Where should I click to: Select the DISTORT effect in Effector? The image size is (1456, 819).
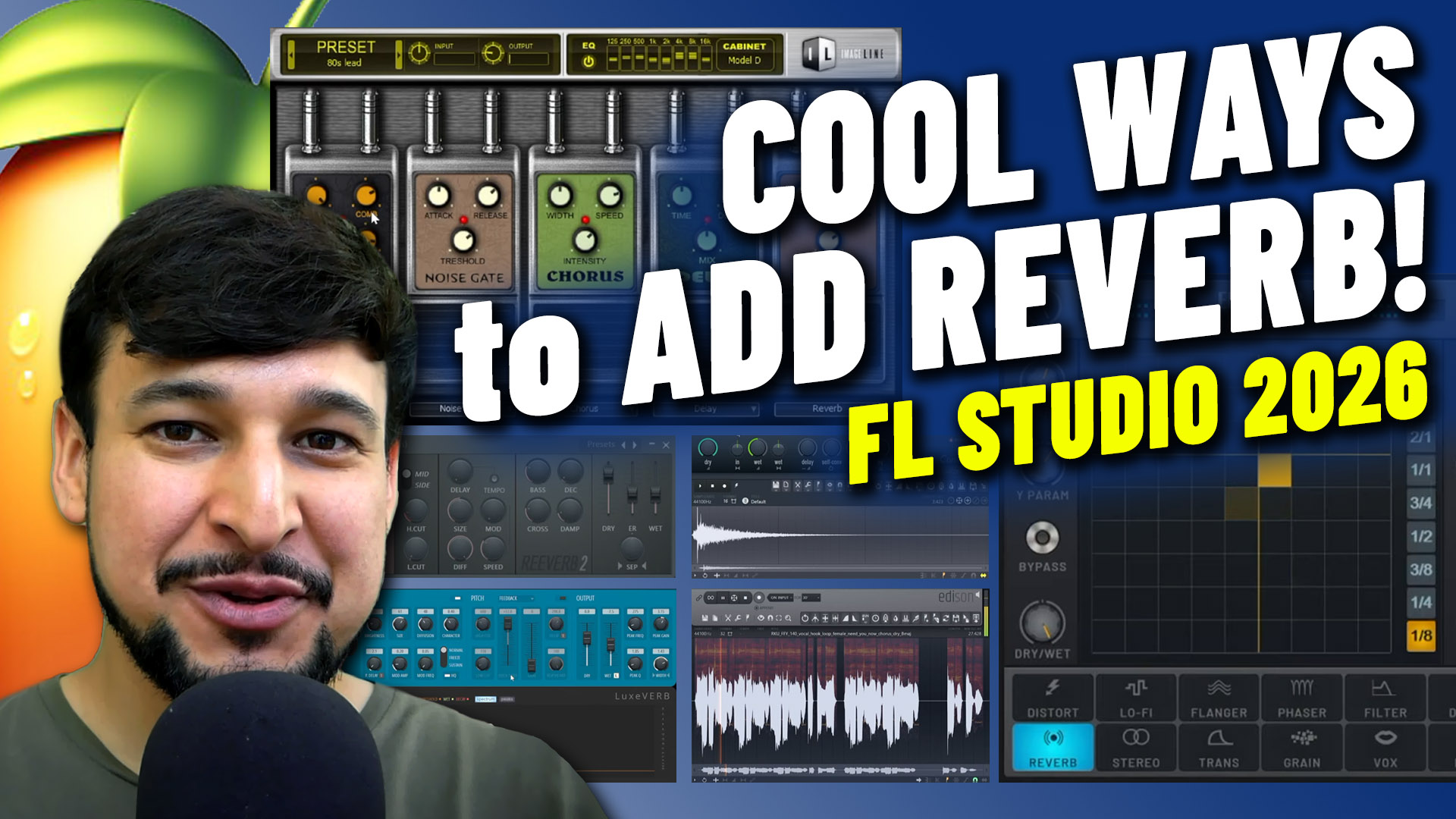[1053, 697]
